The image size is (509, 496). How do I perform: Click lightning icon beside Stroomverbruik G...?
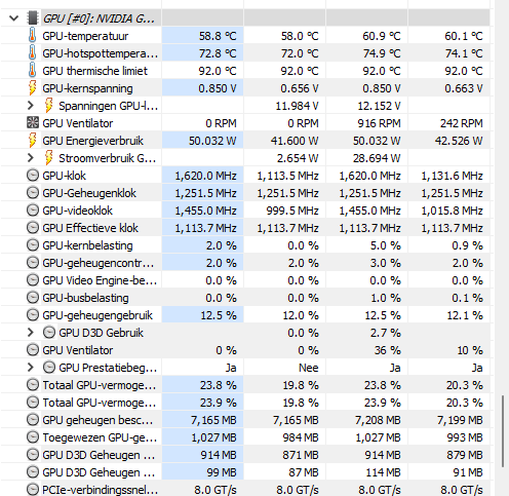49,158
